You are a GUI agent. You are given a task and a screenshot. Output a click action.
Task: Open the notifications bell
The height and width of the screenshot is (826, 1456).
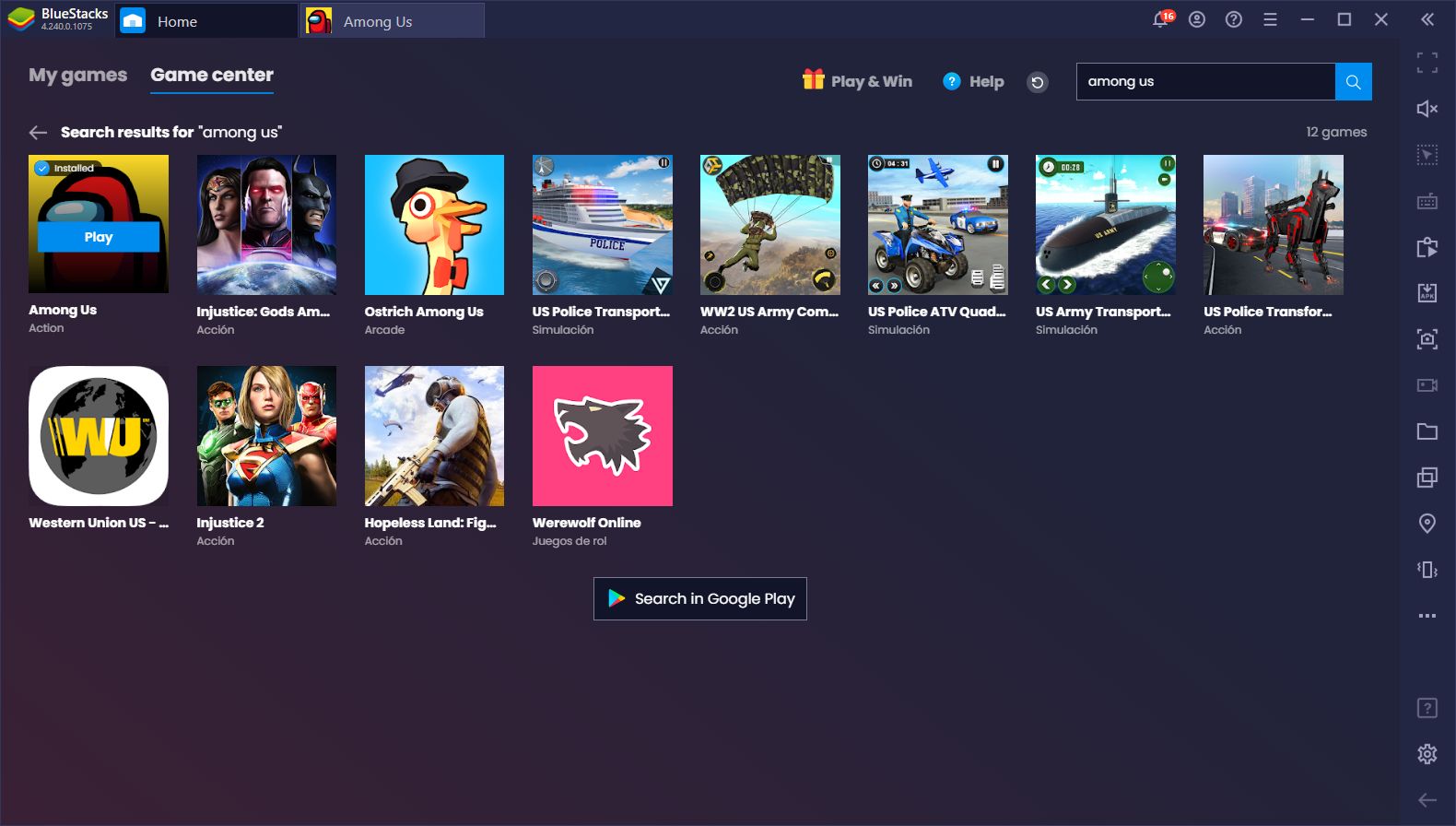coord(1161,19)
